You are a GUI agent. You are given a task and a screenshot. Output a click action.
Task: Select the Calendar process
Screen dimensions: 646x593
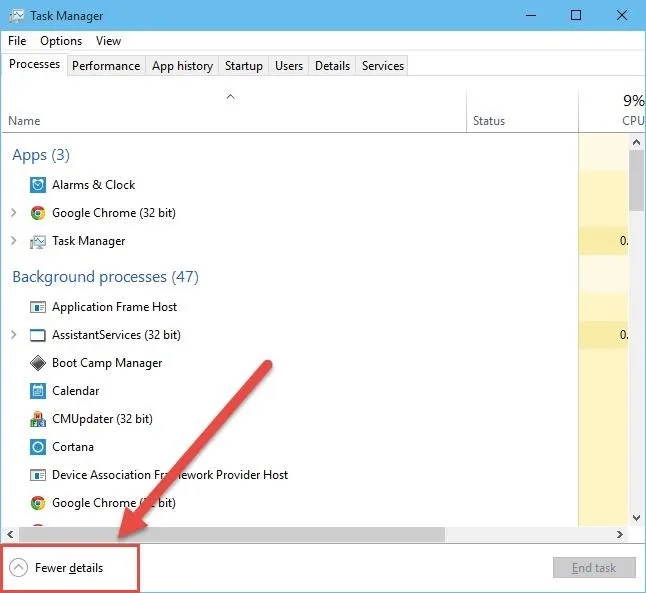pyautogui.click(x=75, y=391)
